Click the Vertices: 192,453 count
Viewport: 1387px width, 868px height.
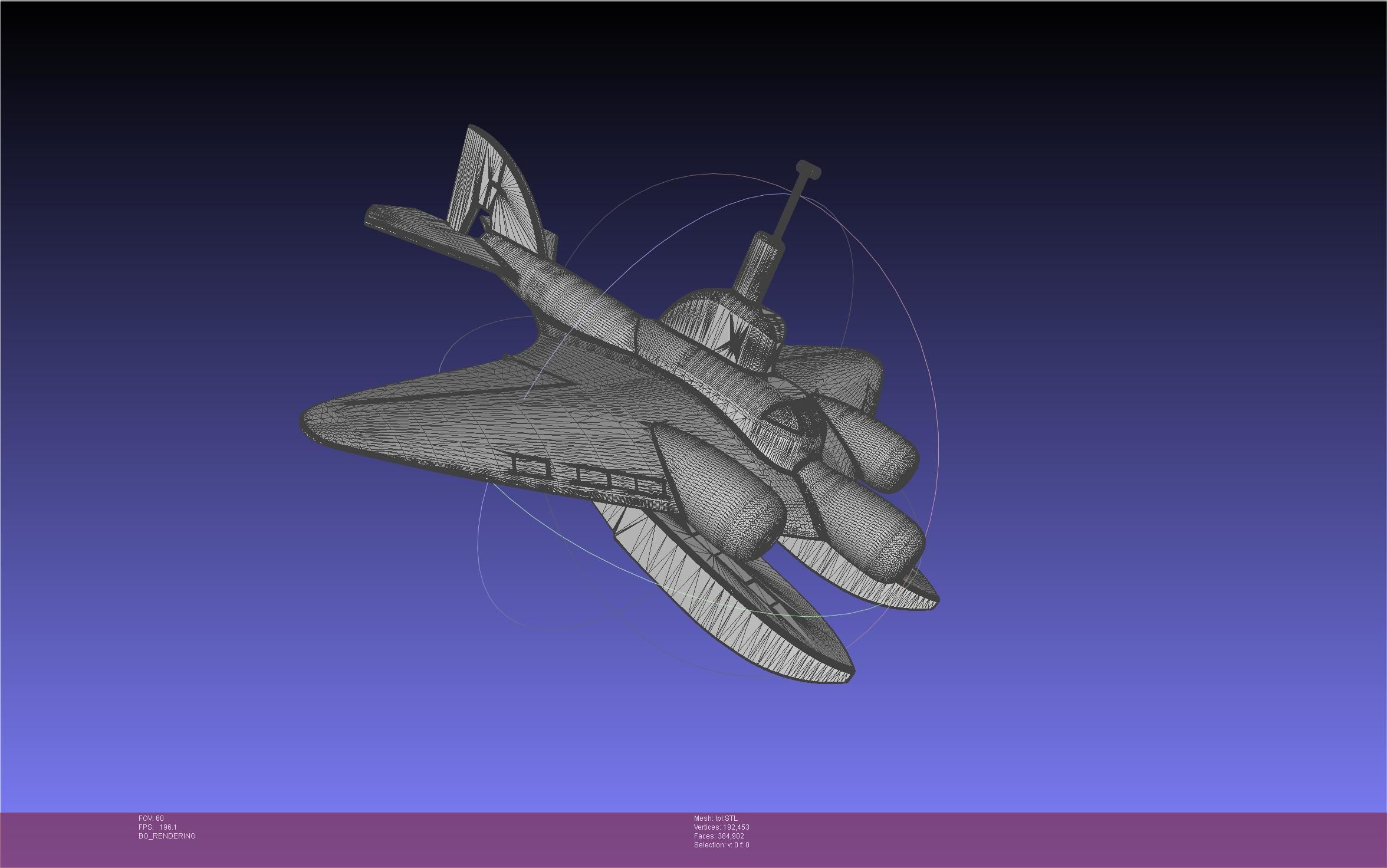[x=721, y=827]
